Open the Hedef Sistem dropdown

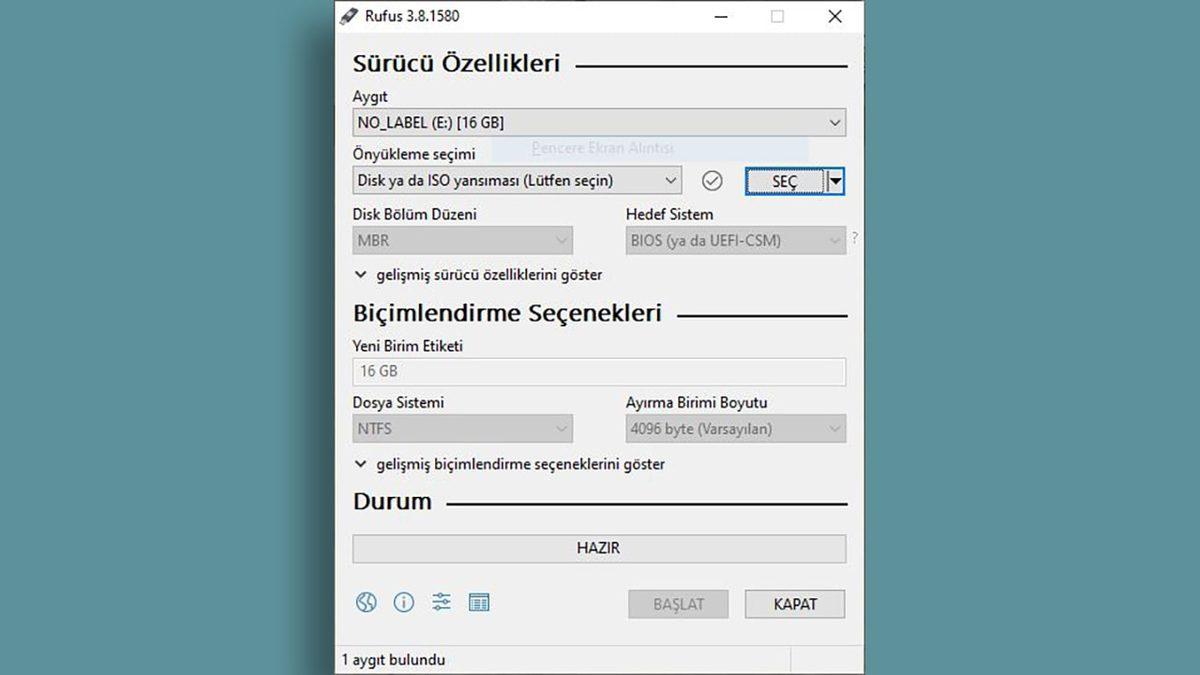(834, 240)
